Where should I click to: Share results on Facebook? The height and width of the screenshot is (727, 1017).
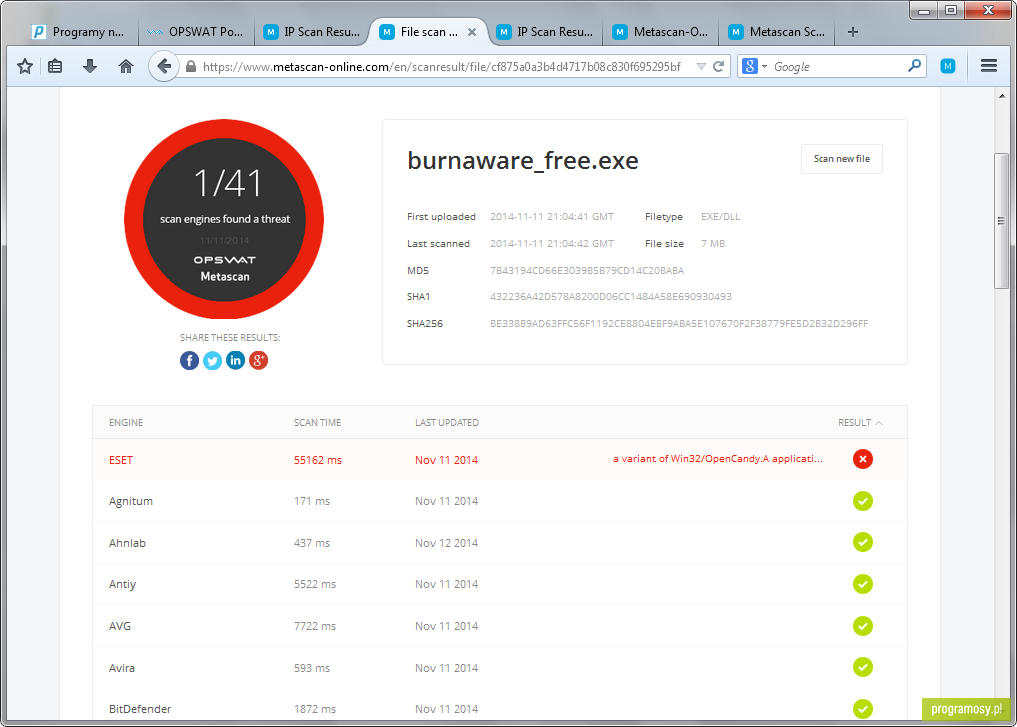[189, 361]
